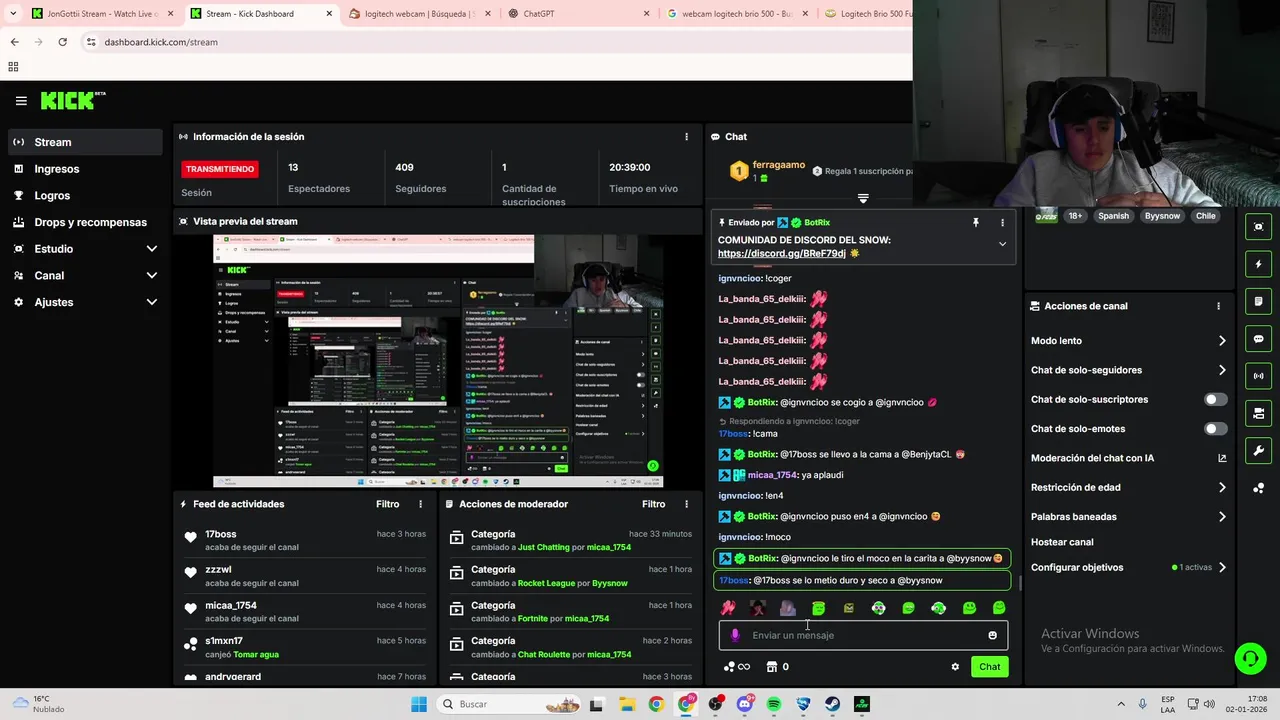Screen dimensions: 1280x720
Task: Click the collapse arrow below gift subscription banner
Action: (863, 198)
